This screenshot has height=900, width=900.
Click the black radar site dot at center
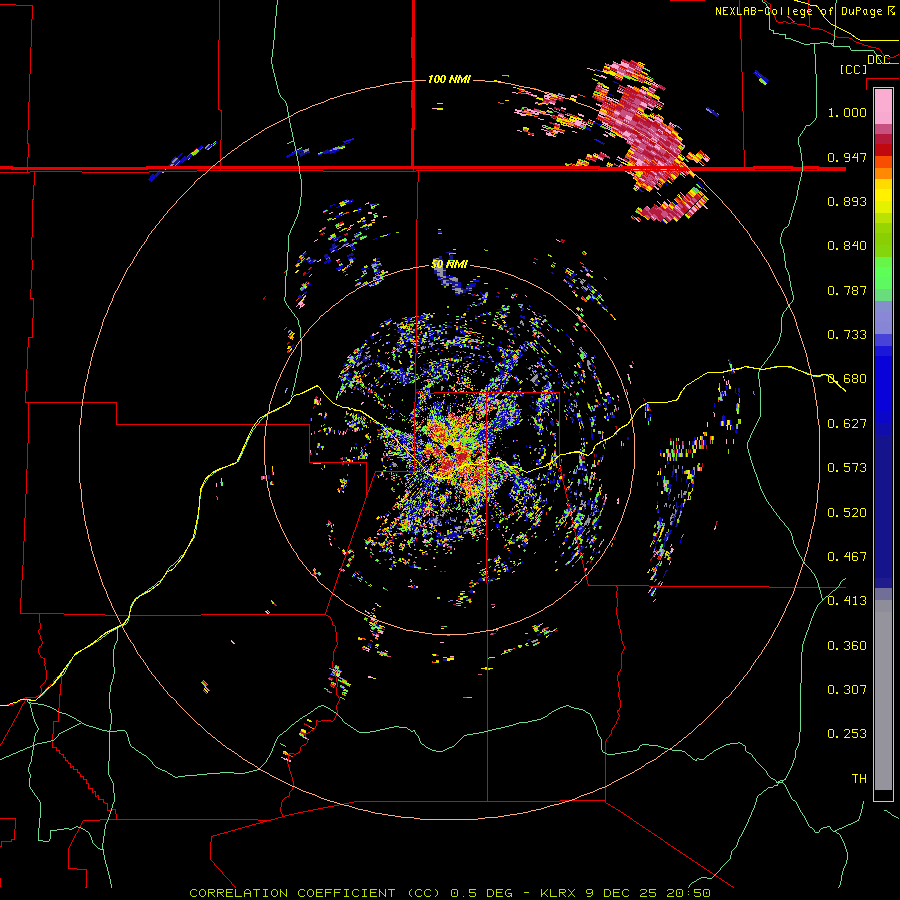pos(450,448)
